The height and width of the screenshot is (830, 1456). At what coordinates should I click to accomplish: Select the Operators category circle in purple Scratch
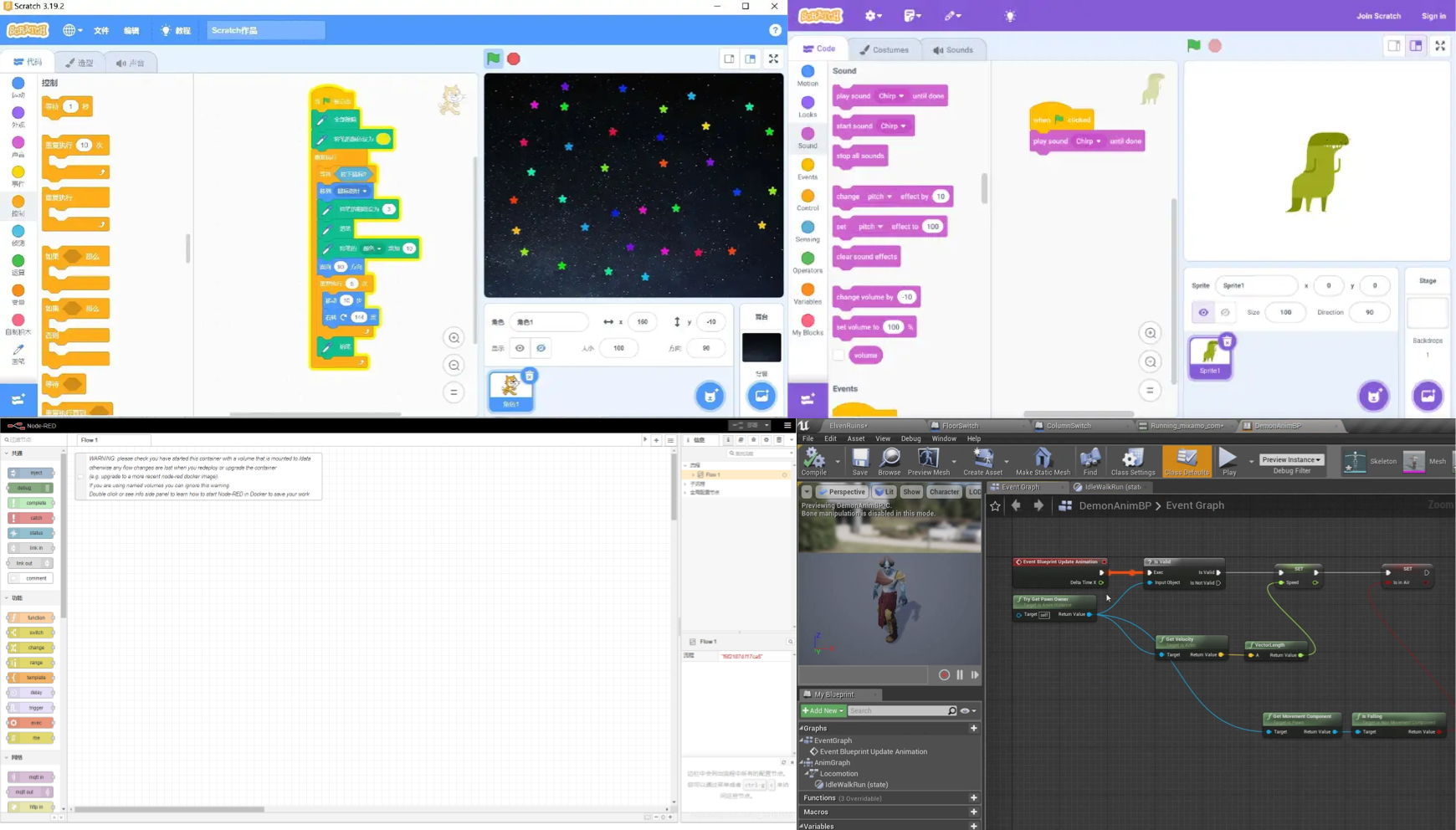pos(807,259)
